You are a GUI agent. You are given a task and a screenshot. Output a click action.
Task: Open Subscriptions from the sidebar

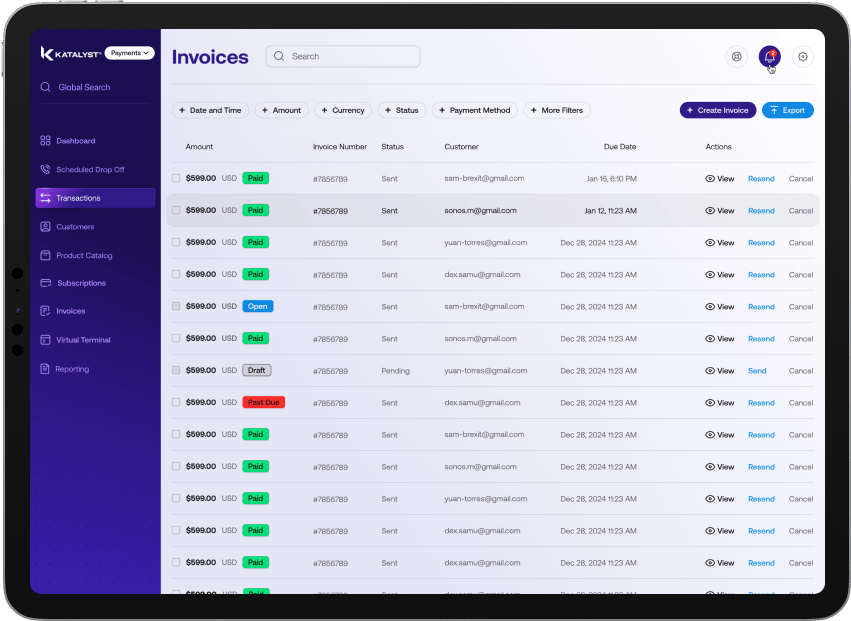click(x=81, y=283)
